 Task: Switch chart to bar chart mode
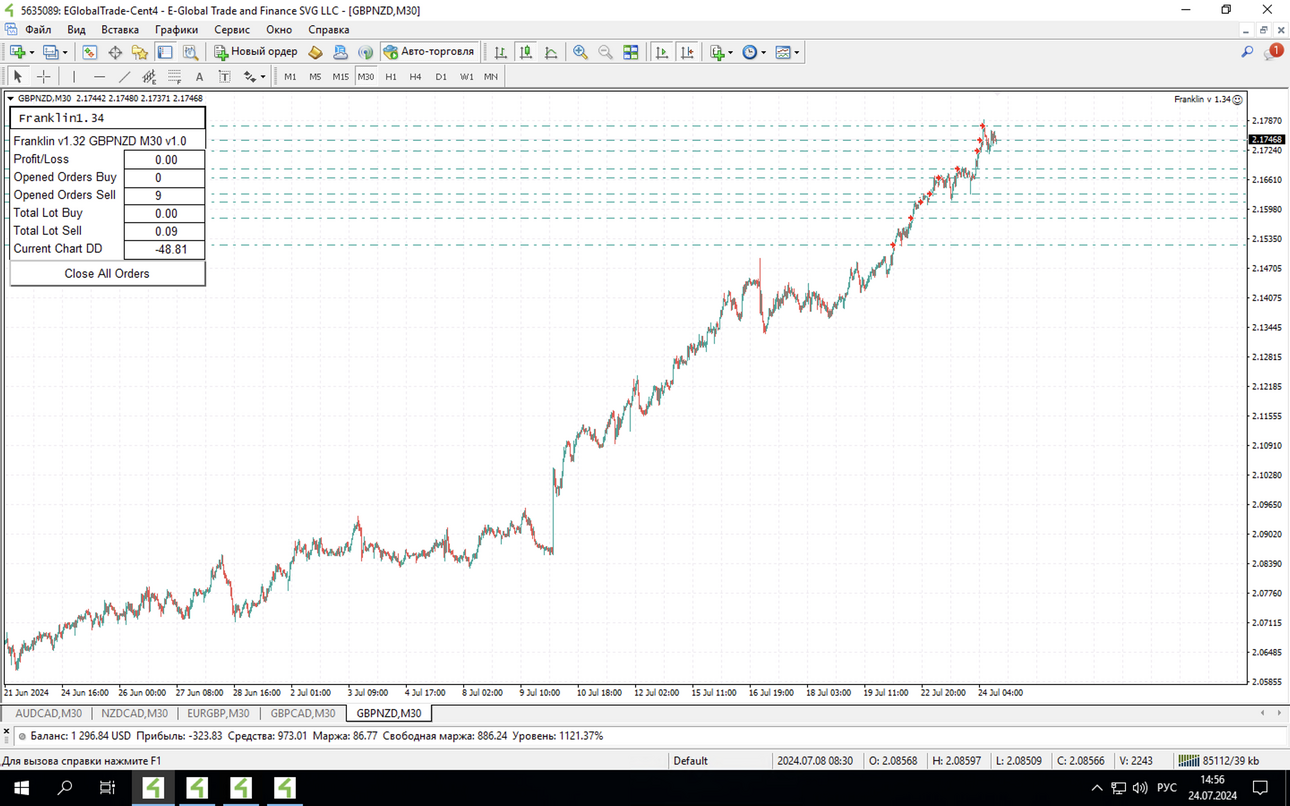(x=501, y=52)
